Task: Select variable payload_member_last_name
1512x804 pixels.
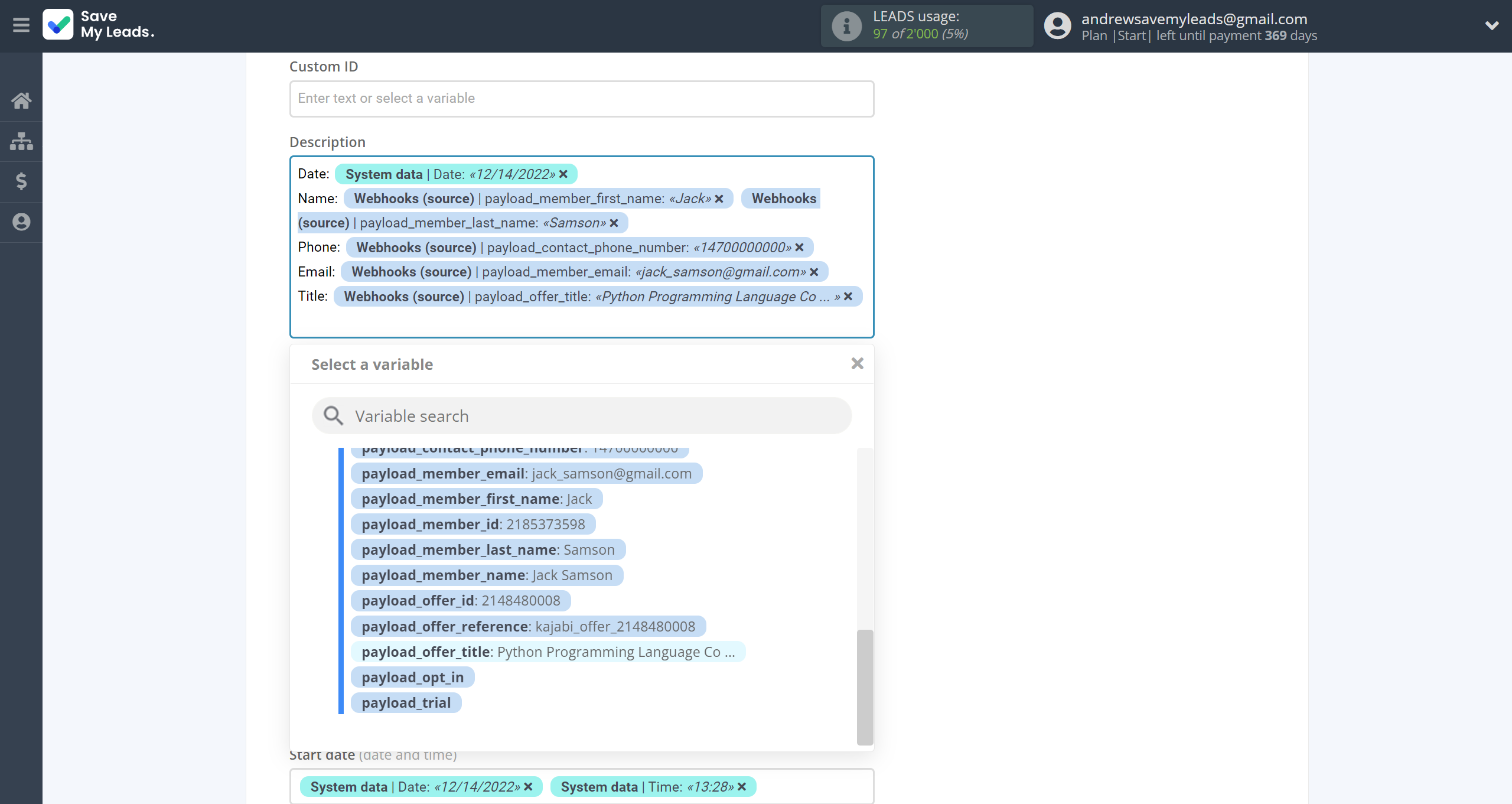Action: click(488, 550)
